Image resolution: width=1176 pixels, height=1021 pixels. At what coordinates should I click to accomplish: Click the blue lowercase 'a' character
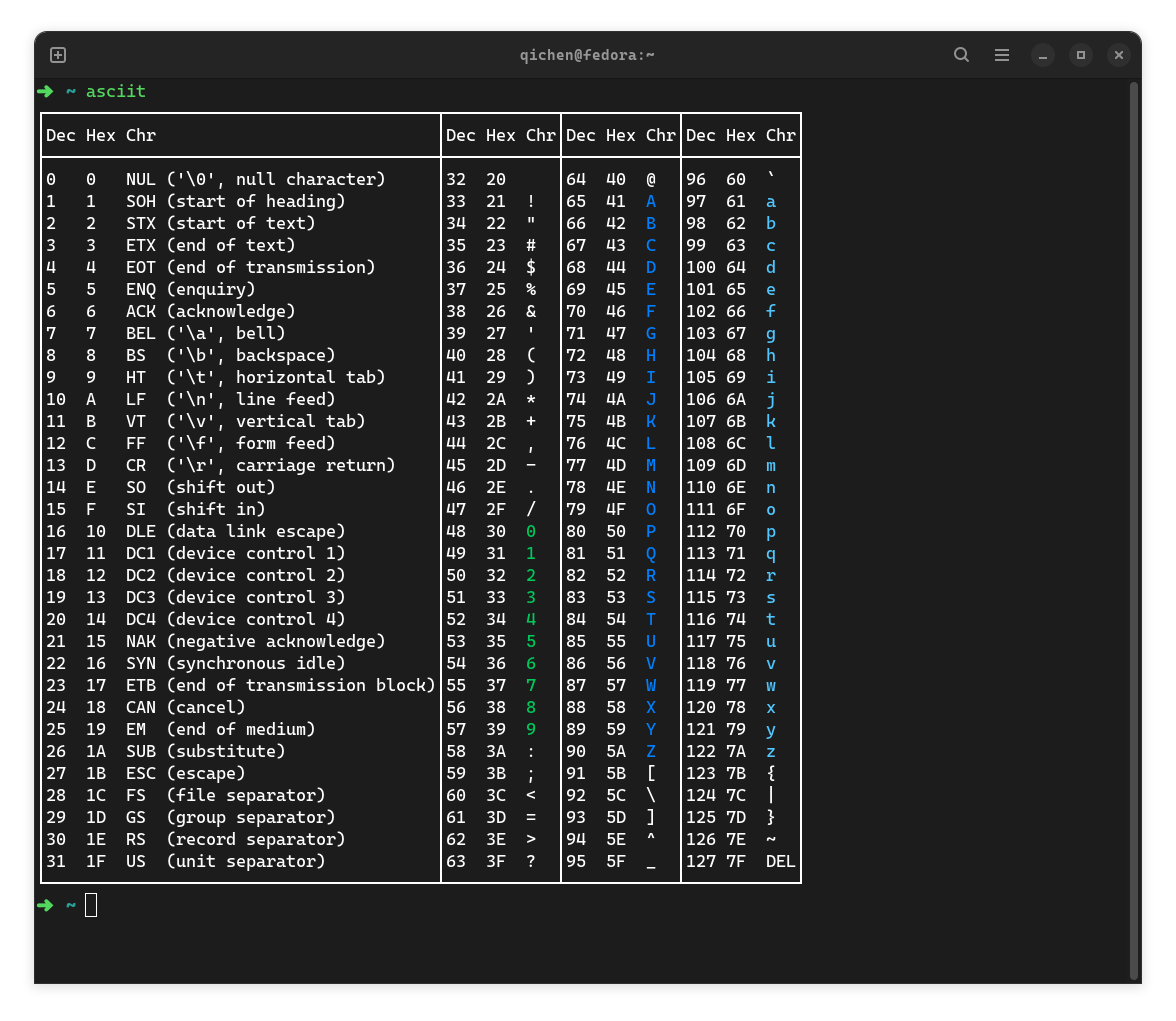771,202
